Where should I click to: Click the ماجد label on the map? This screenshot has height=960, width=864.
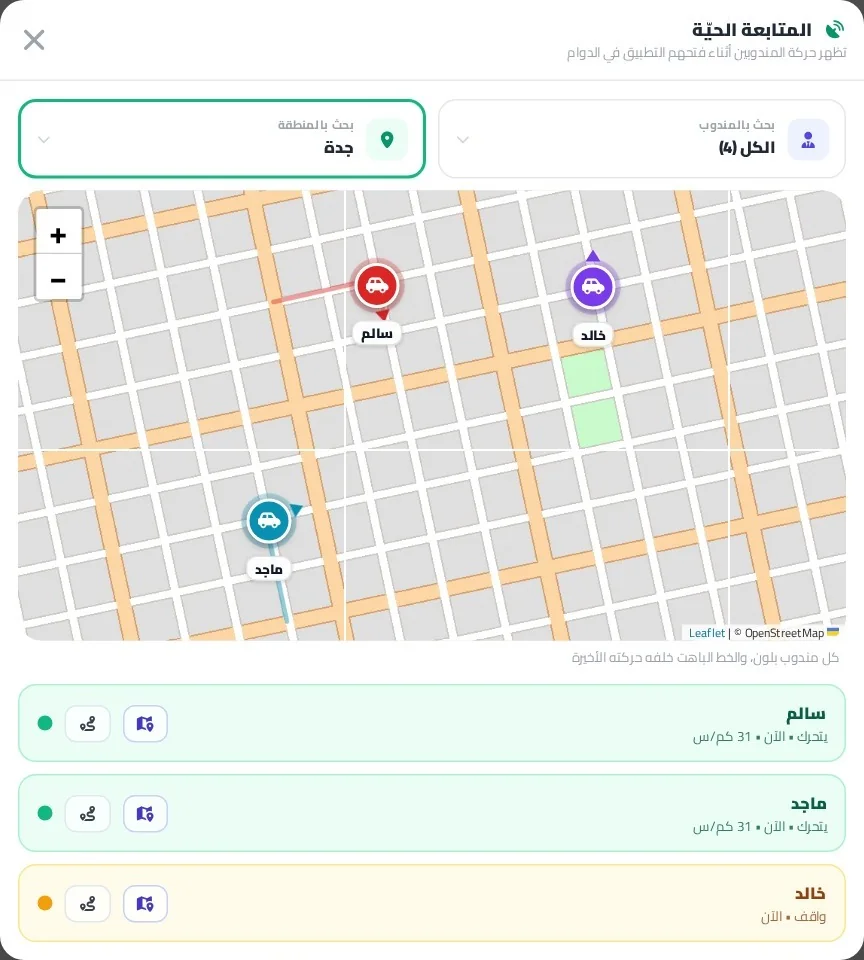coord(268,569)
